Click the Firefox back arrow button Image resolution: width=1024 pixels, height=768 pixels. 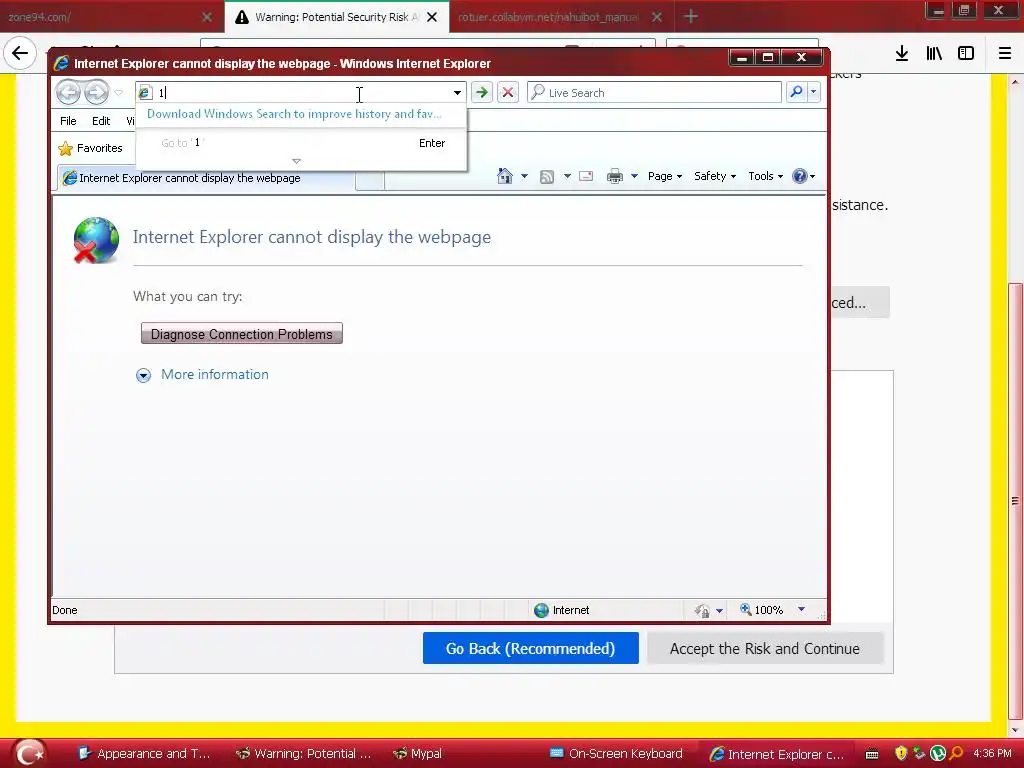tap(20, 53)
